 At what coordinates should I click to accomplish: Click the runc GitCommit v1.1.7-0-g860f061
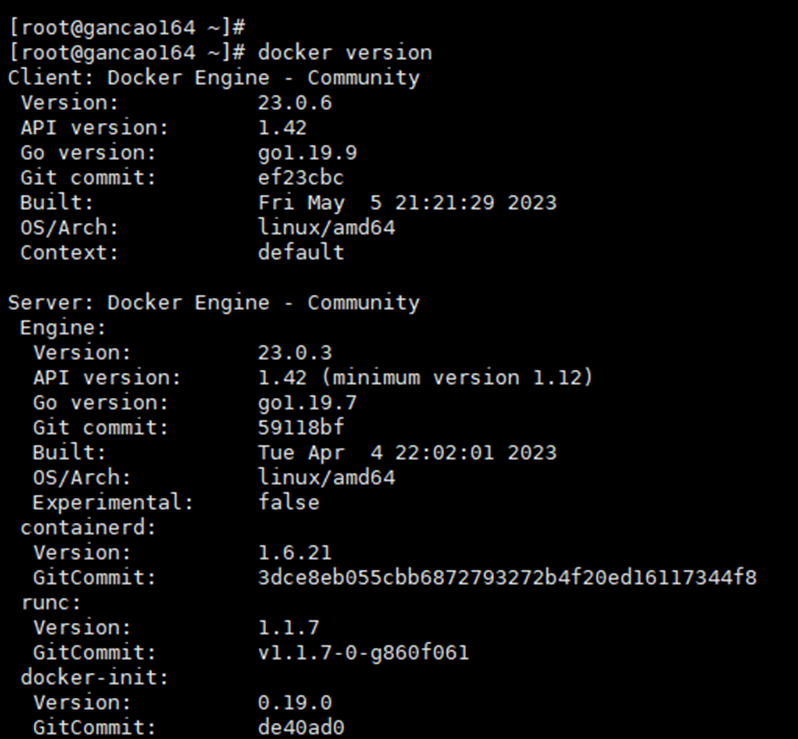tap(363, 652)
